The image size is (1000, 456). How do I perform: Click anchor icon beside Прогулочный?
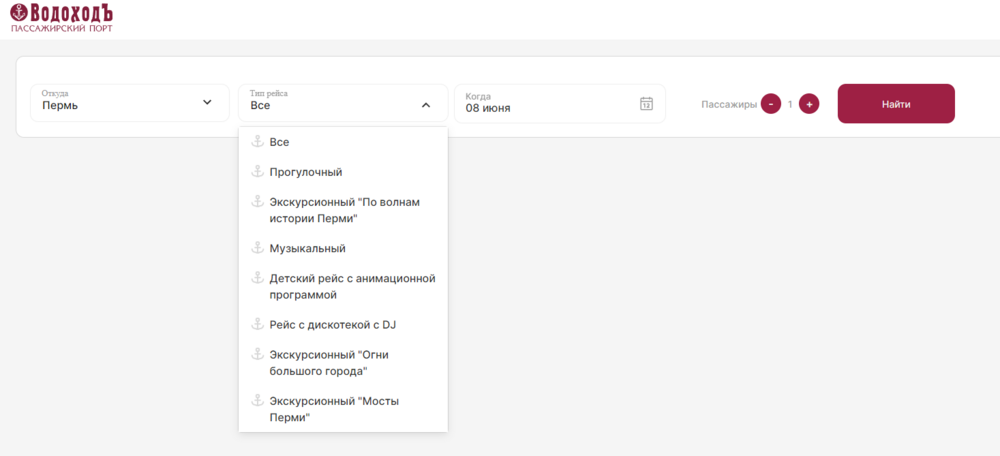tap(257, 171)
